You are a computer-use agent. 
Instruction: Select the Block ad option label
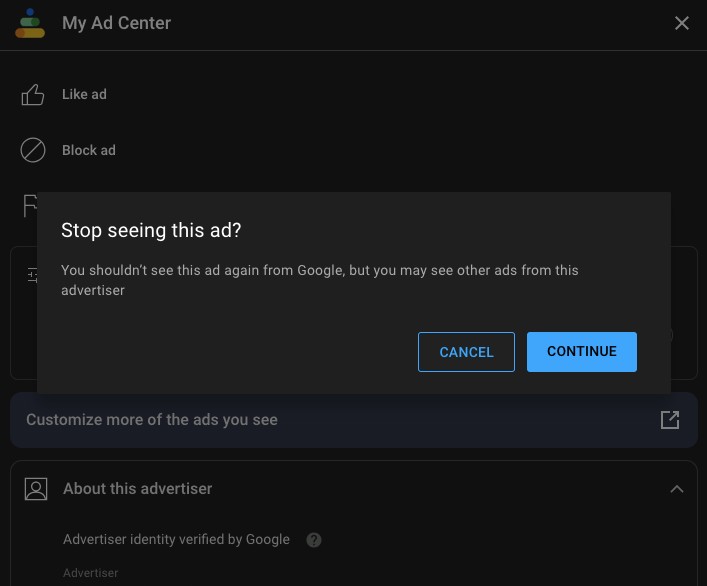coord(89,150)
